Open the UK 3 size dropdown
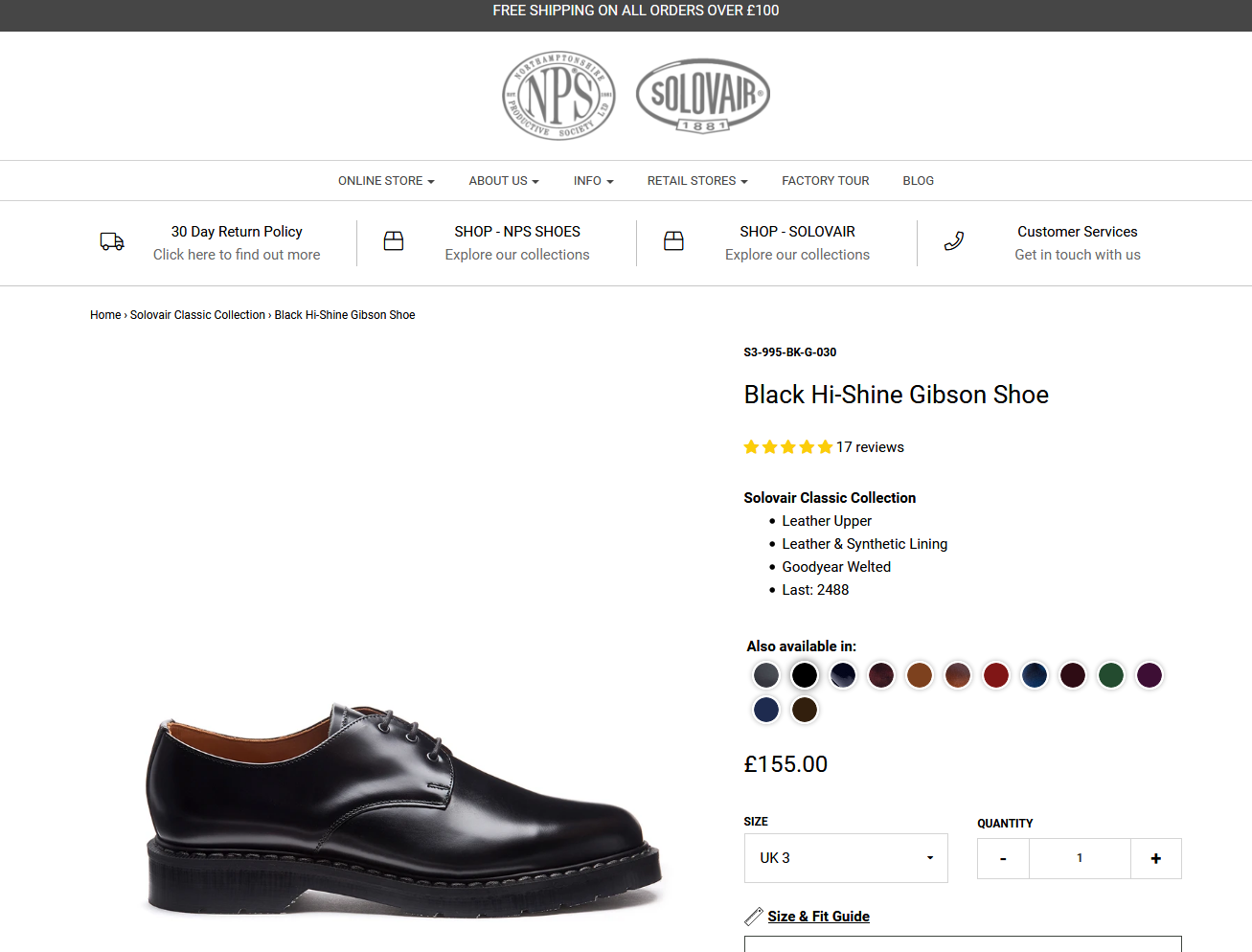This screenshot has height=952, width=1252. click(846, 858)
